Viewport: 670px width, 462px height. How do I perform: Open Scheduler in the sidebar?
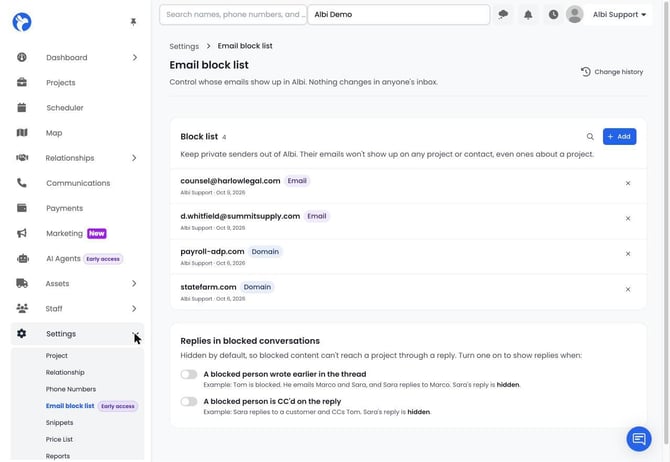(65, 108)
